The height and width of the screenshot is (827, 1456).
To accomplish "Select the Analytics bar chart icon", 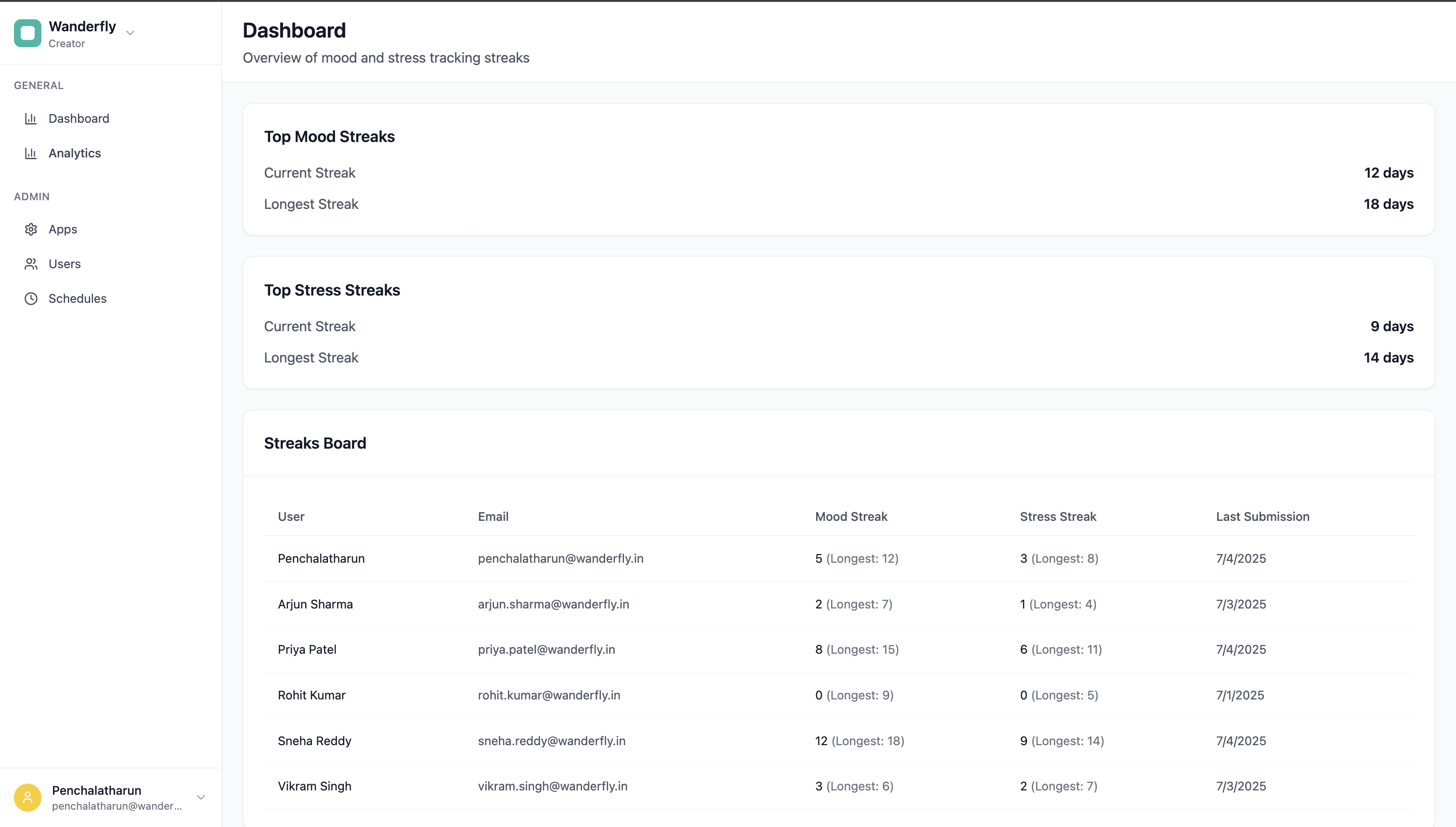I will pos(31,153).
